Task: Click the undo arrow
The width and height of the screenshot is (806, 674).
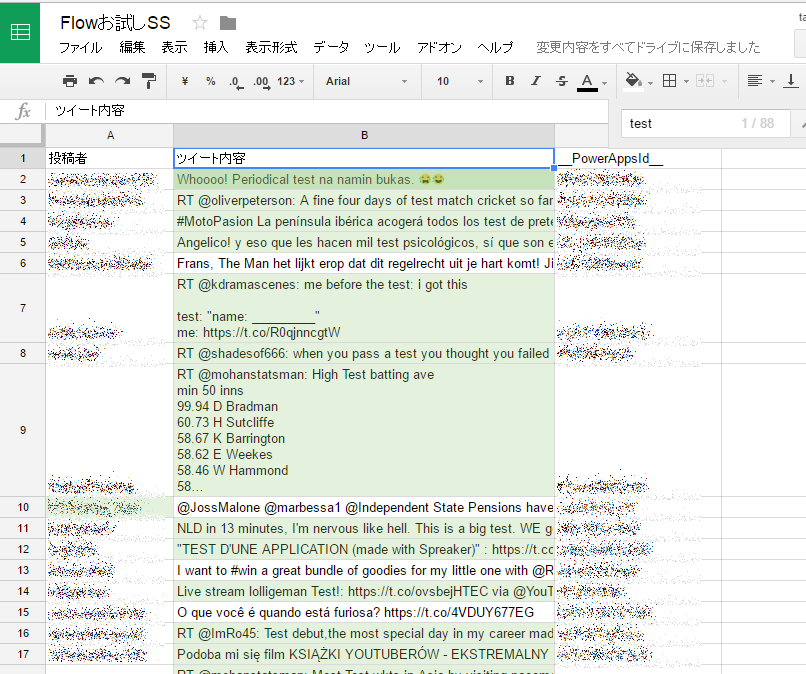Action: point(96,81)
